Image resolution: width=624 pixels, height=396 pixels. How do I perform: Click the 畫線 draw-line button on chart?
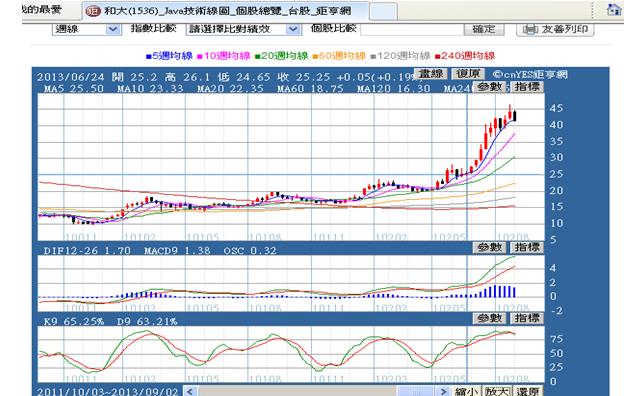(x=431, y=74)
